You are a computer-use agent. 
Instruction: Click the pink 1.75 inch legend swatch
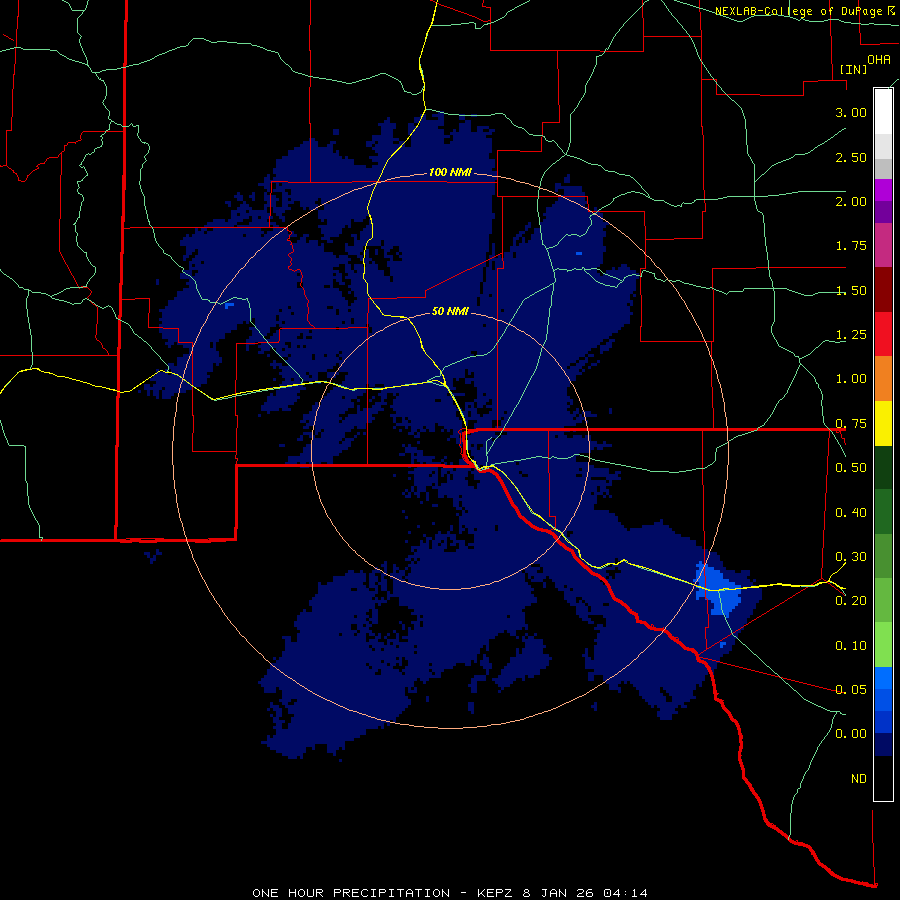point(883,245)
